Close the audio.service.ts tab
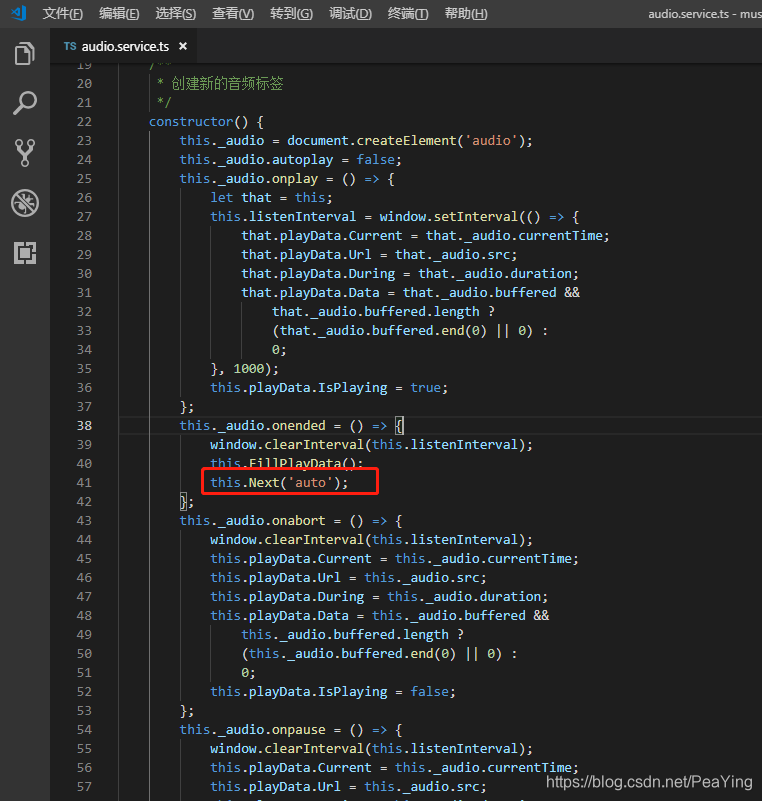 183,46
